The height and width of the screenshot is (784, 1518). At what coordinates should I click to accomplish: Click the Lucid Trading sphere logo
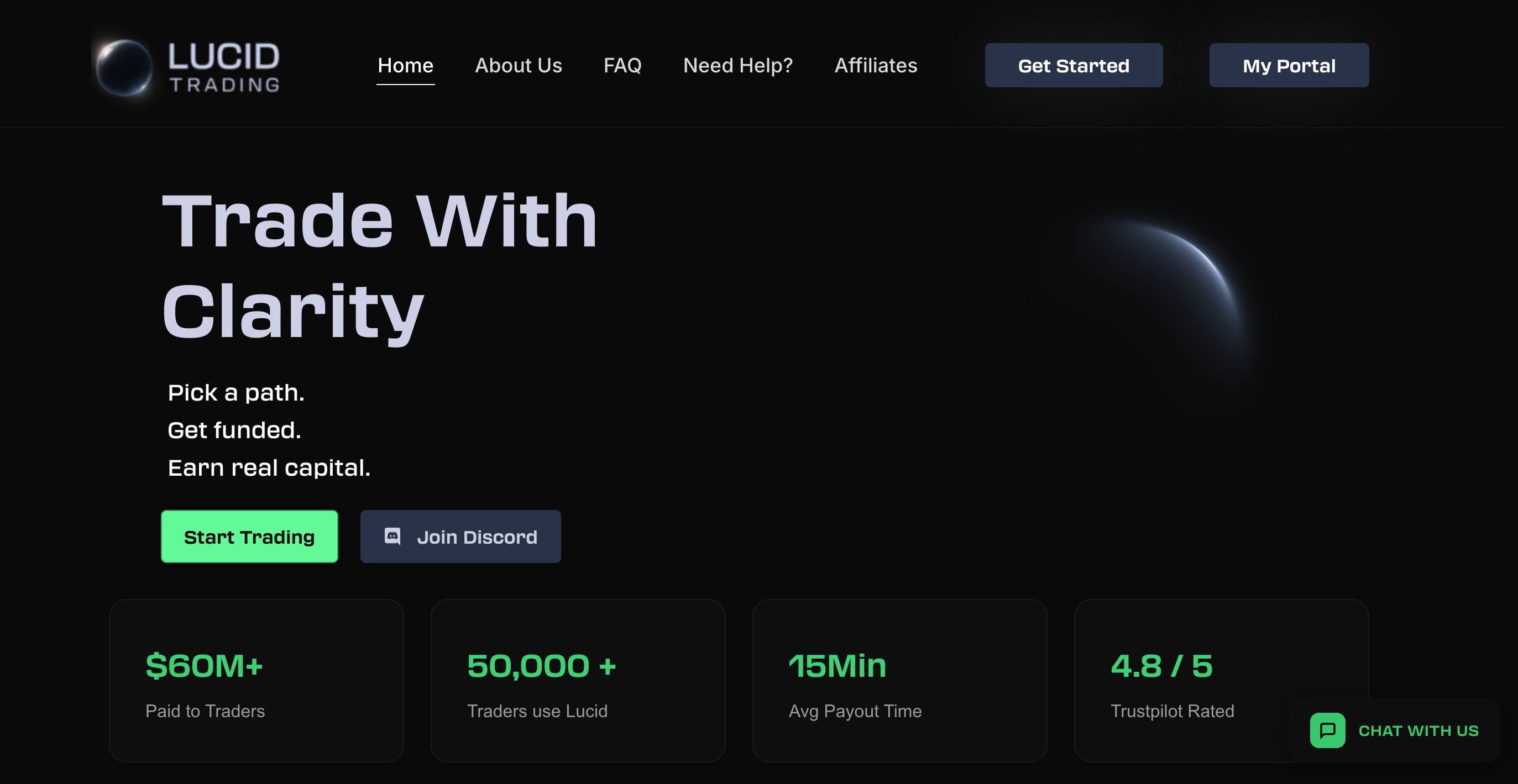pyautogui.click(x=124, y=67)
